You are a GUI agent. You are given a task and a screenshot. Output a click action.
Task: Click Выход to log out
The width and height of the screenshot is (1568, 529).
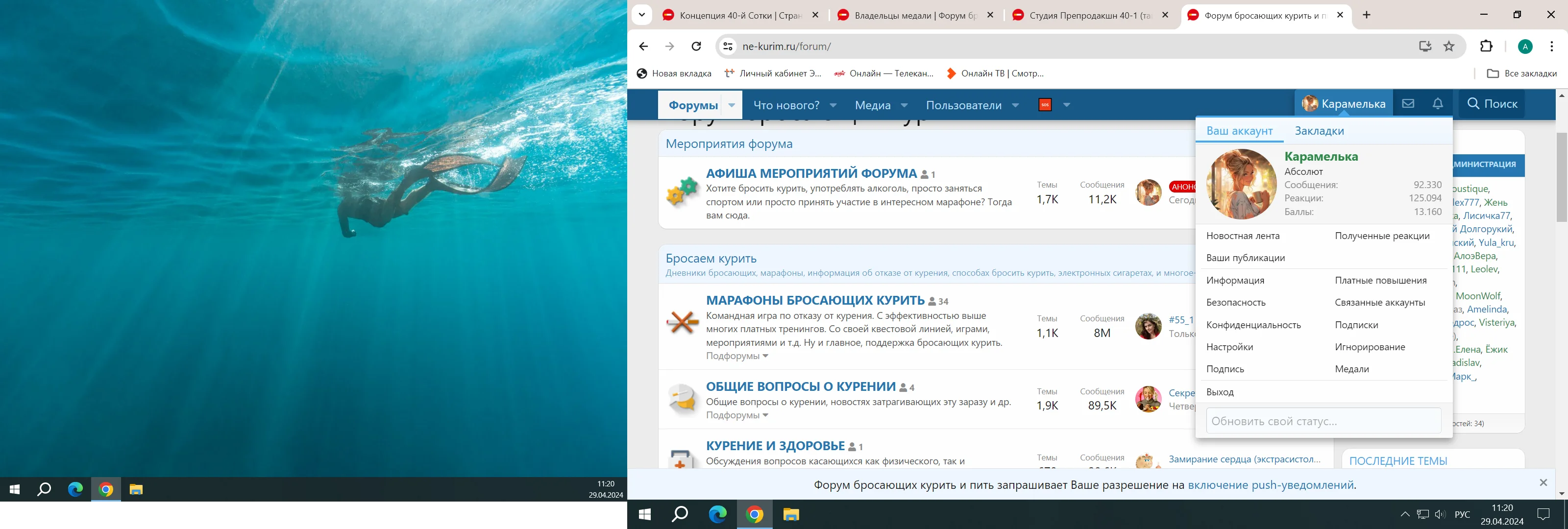[1220, 392]
